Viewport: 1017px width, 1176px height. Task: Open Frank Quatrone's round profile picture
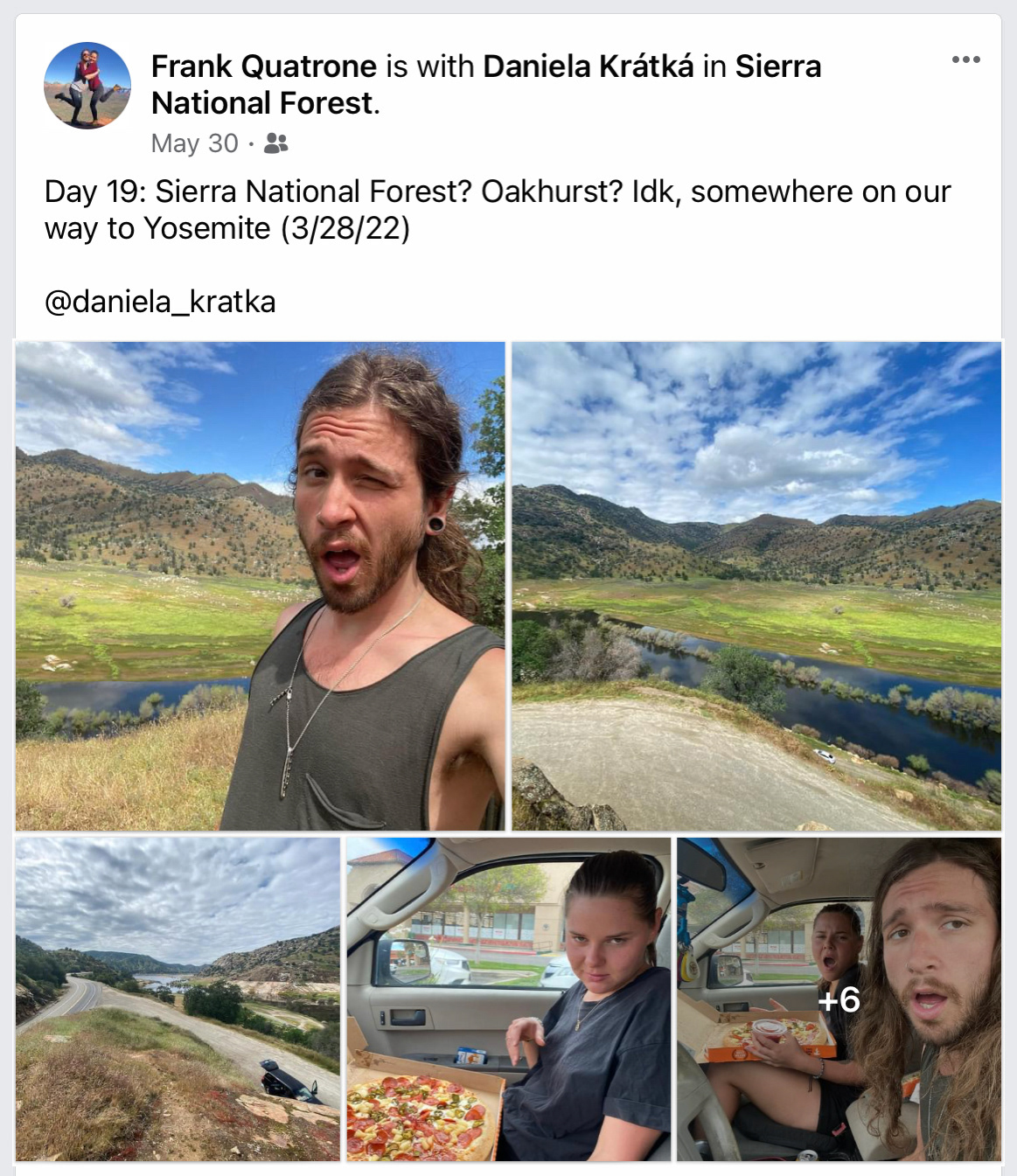tap(87, 86)
